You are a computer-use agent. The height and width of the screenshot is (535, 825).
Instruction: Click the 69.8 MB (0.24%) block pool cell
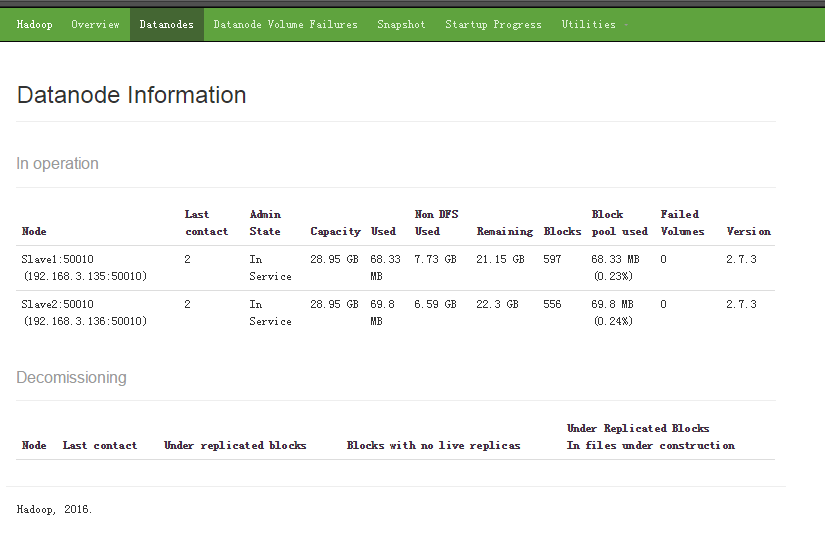pos(612,312)
